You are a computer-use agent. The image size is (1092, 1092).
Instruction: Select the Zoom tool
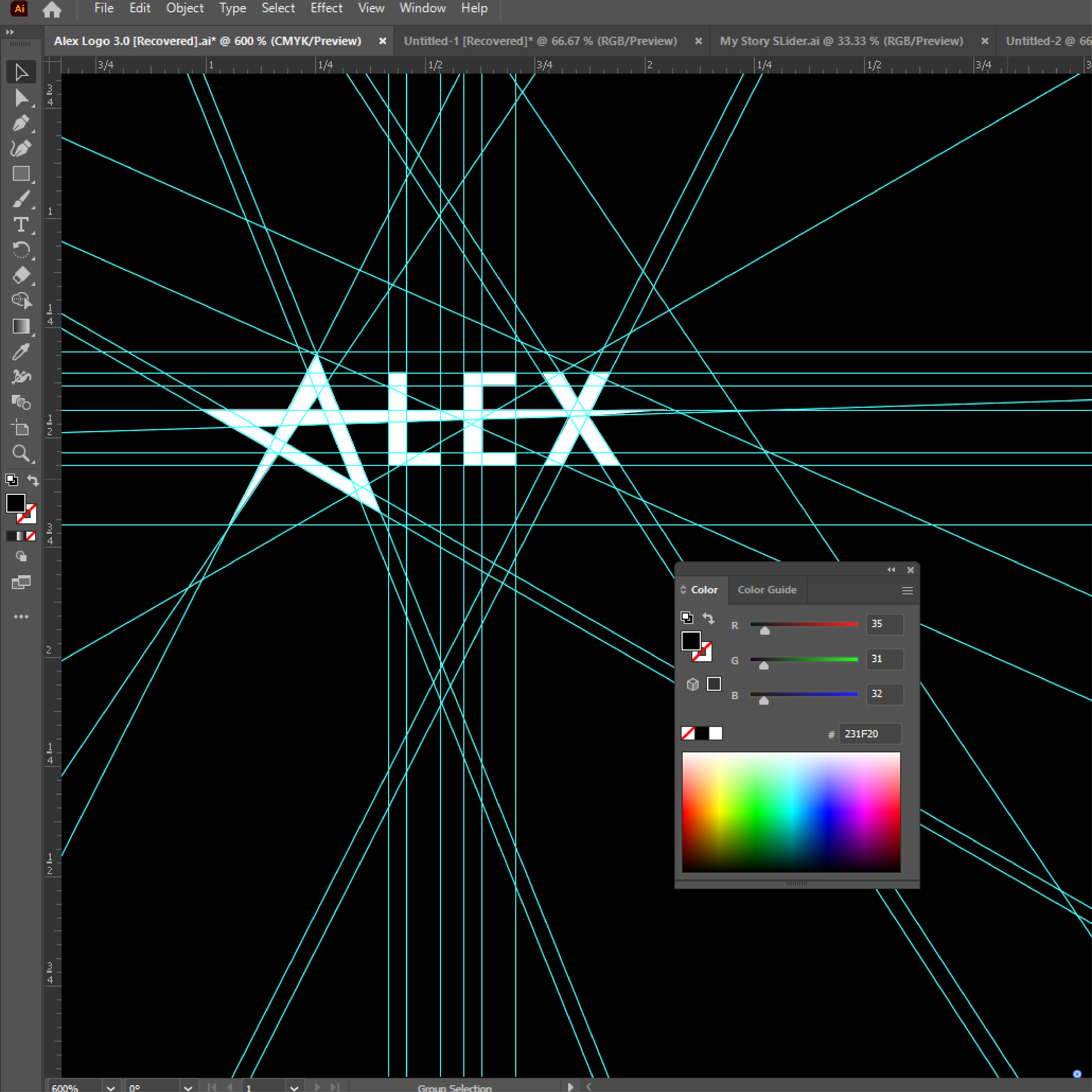click(21, 453)
